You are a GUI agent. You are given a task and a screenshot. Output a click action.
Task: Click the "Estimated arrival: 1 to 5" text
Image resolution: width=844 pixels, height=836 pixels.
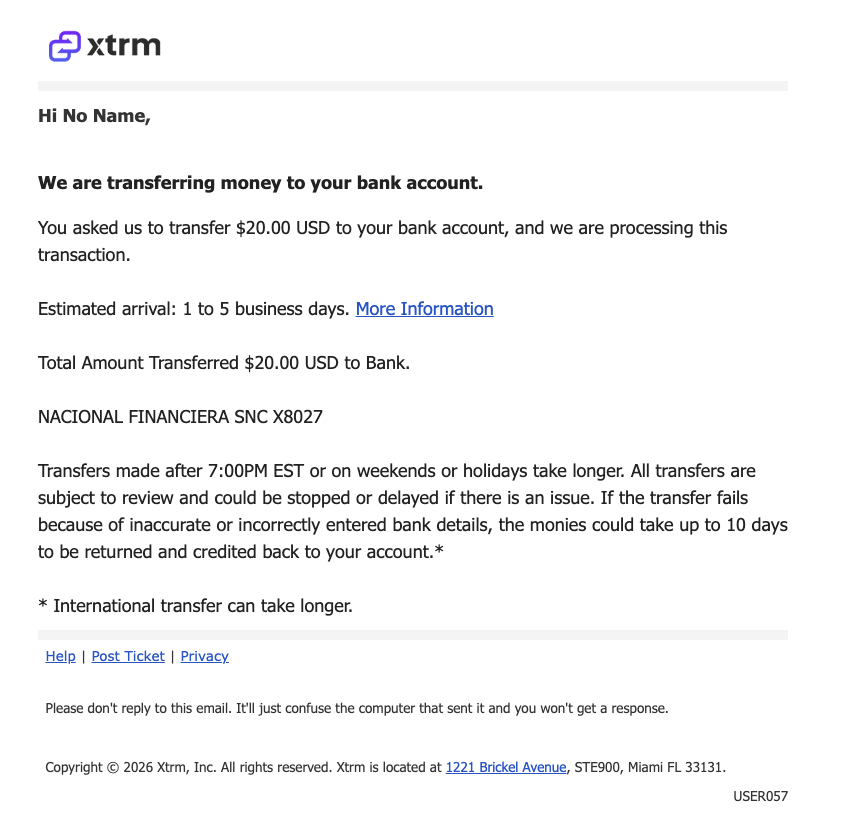pos(194,309)
